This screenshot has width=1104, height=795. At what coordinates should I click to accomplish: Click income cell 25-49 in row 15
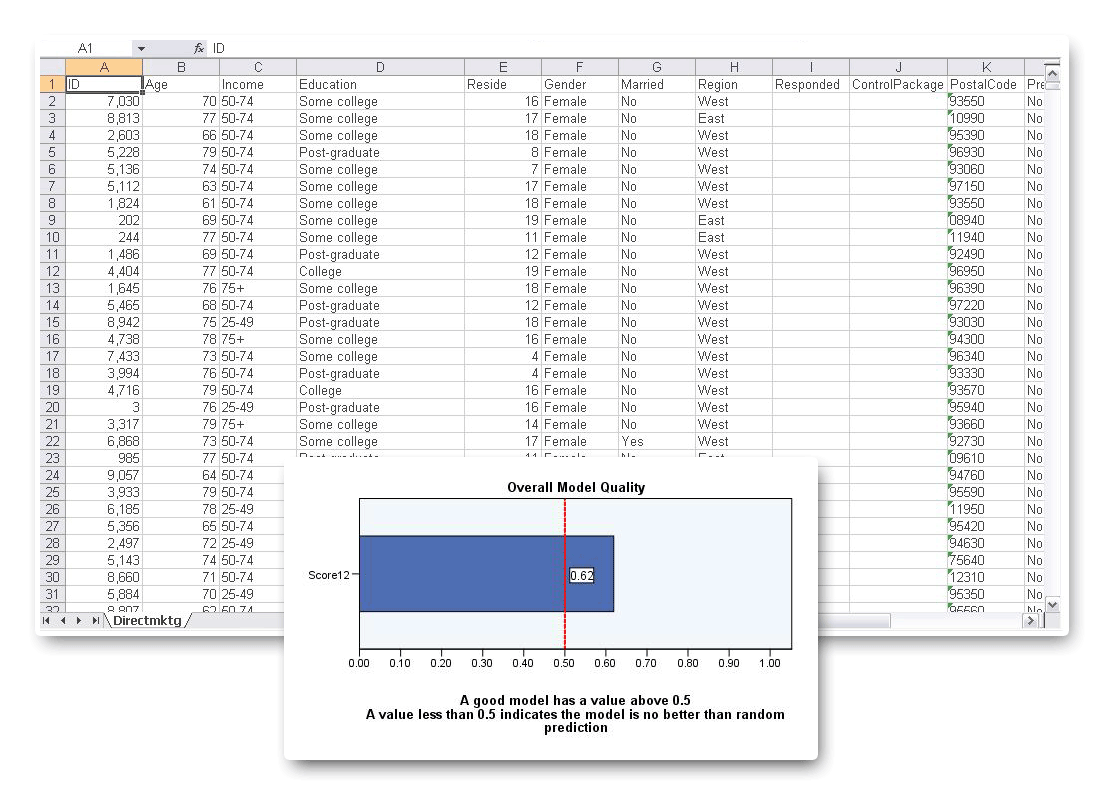point(258,323)
